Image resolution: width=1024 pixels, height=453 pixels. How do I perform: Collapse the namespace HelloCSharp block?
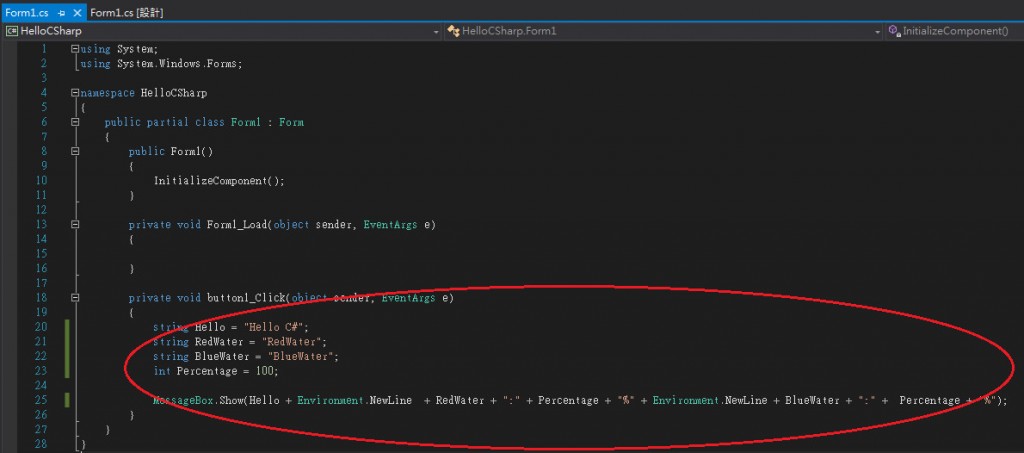[75, 93]
